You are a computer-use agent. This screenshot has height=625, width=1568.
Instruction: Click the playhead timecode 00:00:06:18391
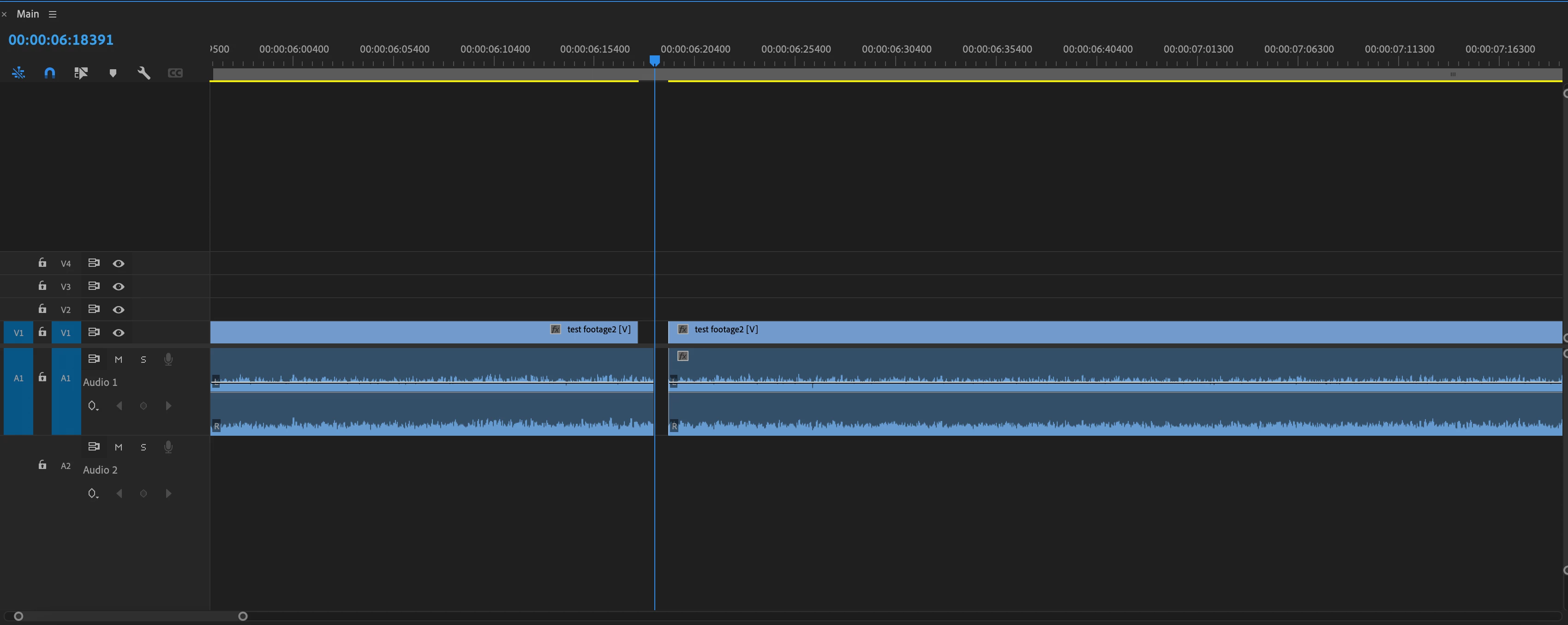[61, 40]
